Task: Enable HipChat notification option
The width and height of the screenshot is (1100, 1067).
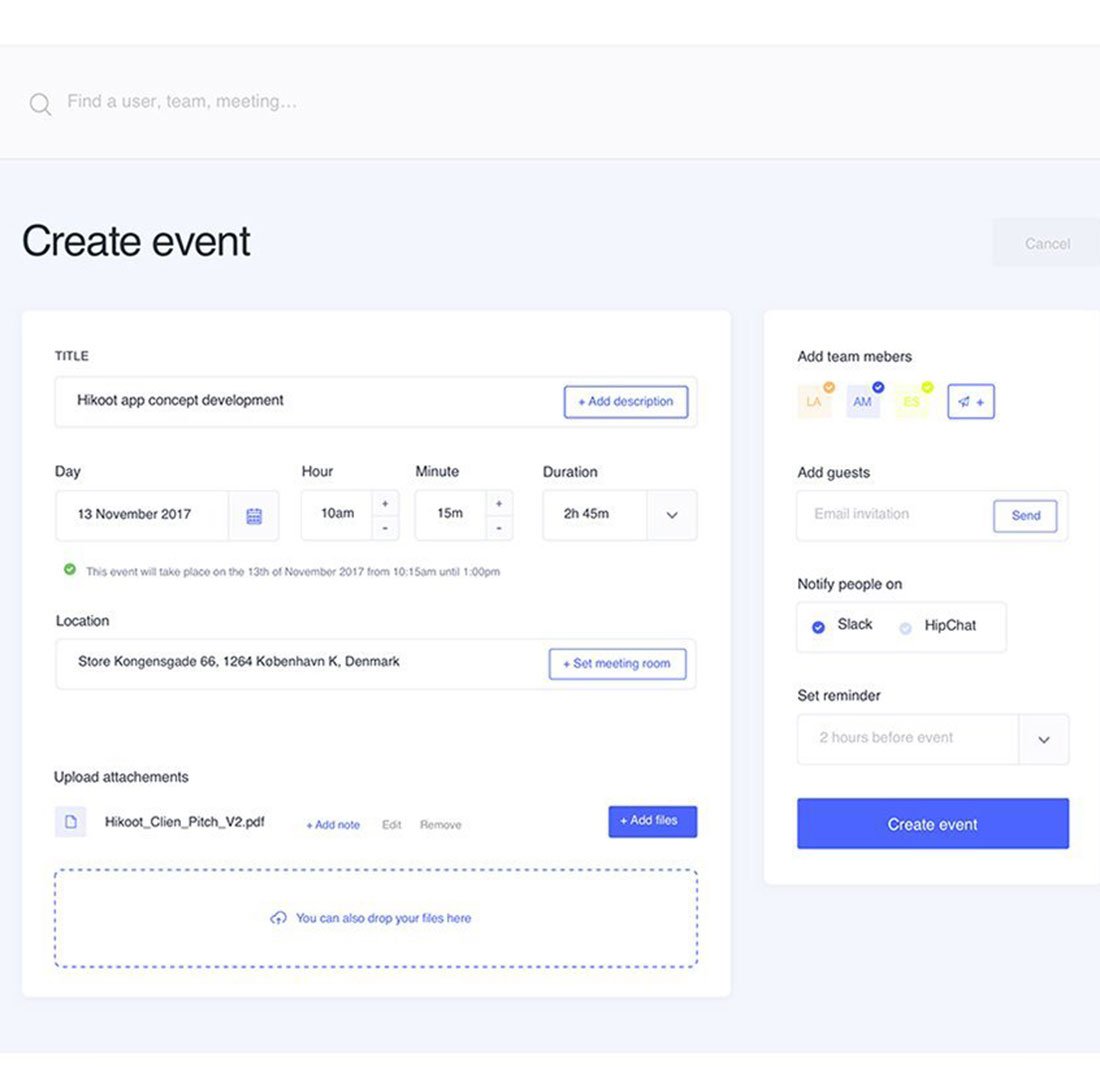Action: (906, 628)
